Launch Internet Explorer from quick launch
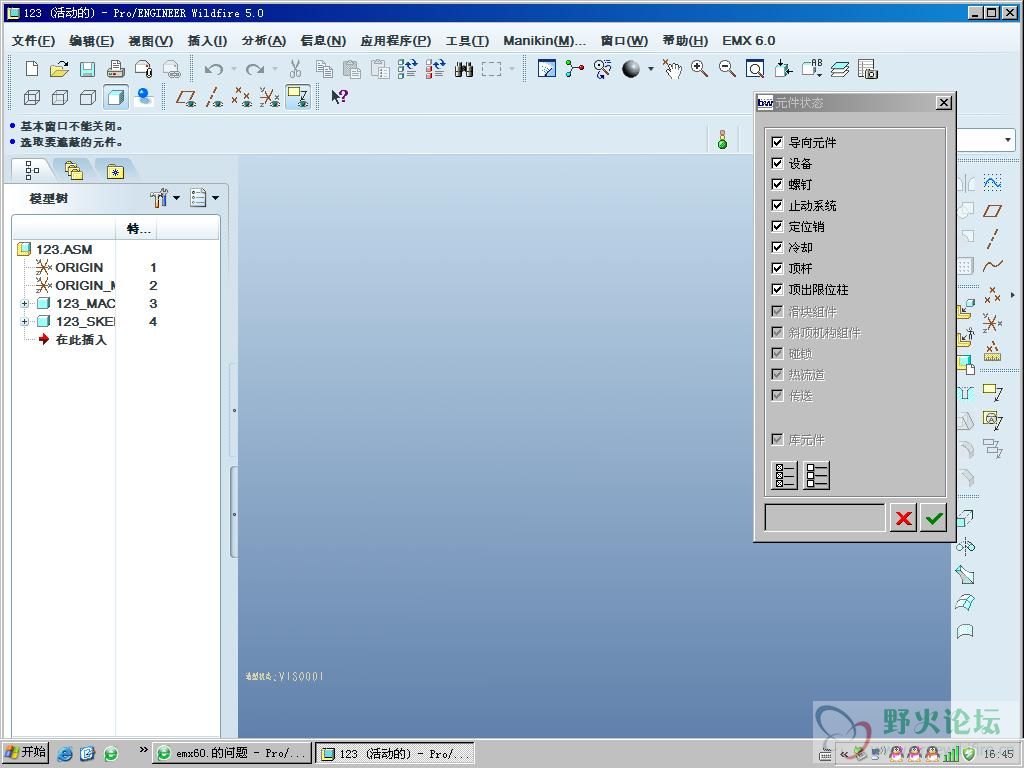1024x768 pixels. click(x=65, y=753)
